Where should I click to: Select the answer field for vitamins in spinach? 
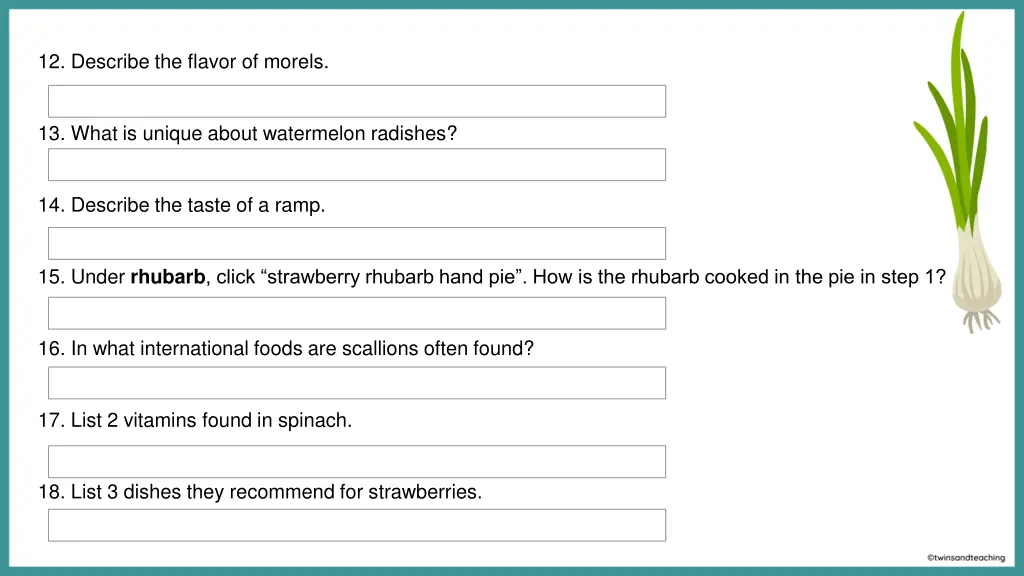pos(357,462)
